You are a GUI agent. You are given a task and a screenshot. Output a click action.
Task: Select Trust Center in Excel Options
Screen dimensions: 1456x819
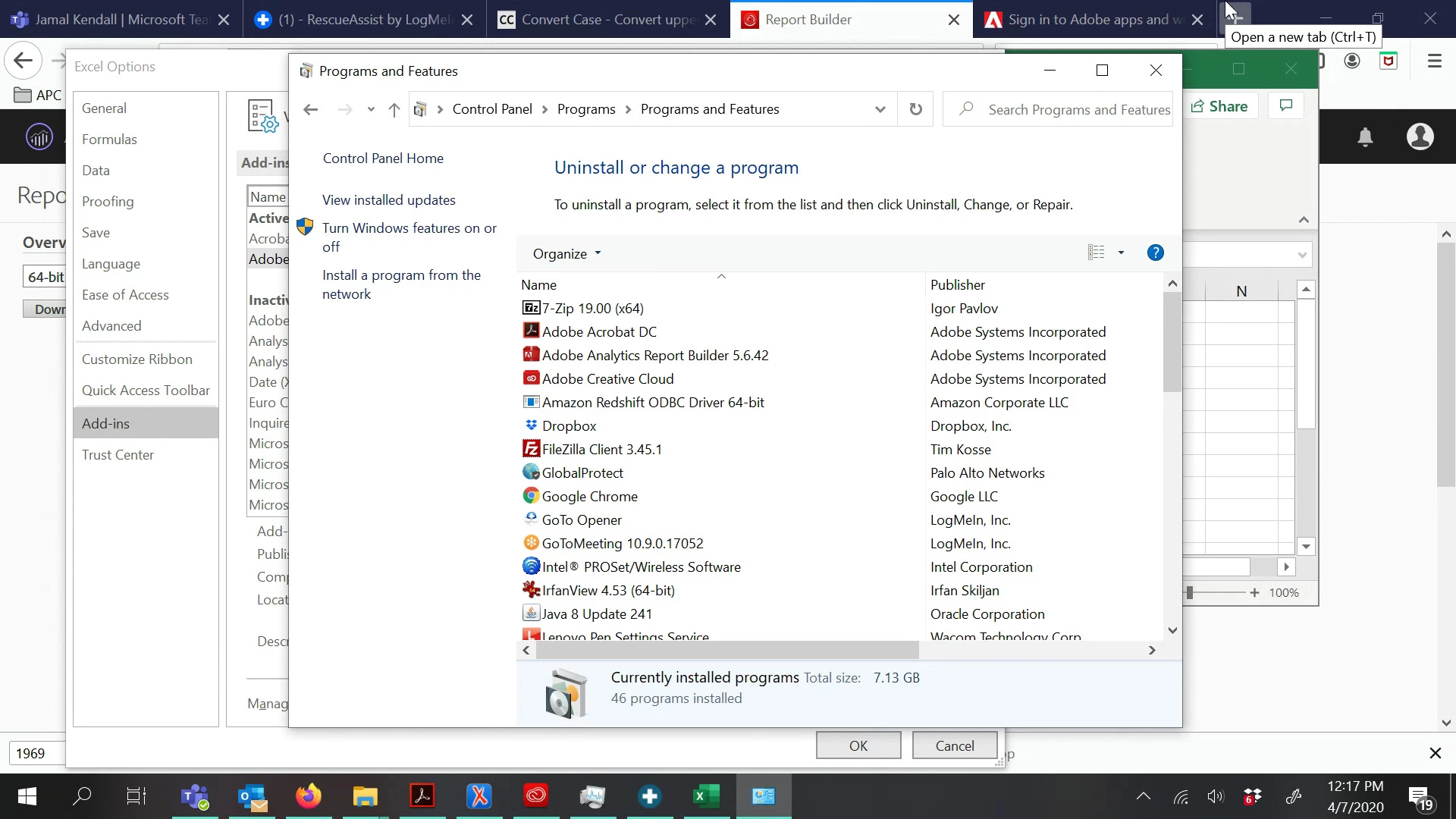pos(118,454)
